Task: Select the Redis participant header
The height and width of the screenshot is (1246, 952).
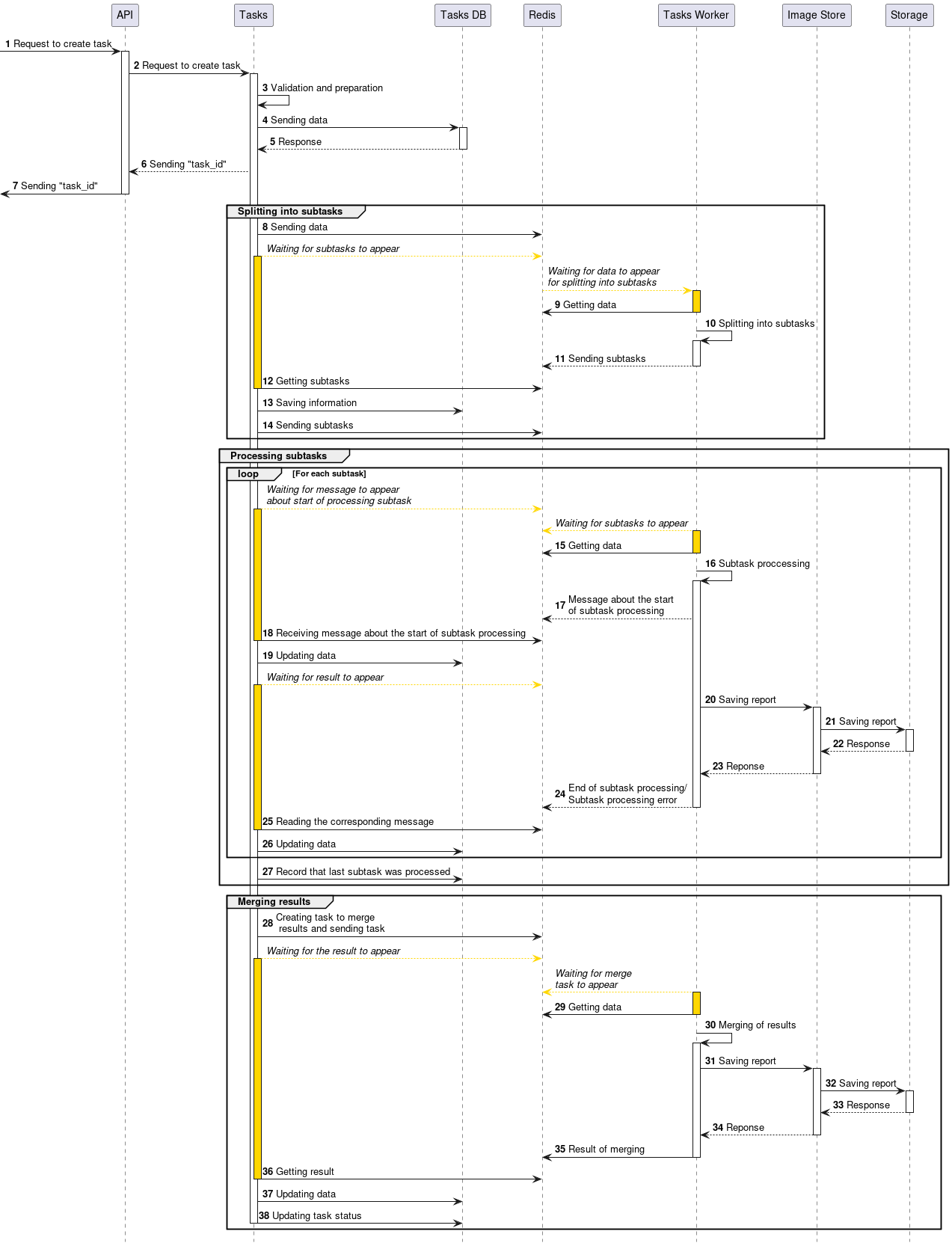Action: [542, 15]
